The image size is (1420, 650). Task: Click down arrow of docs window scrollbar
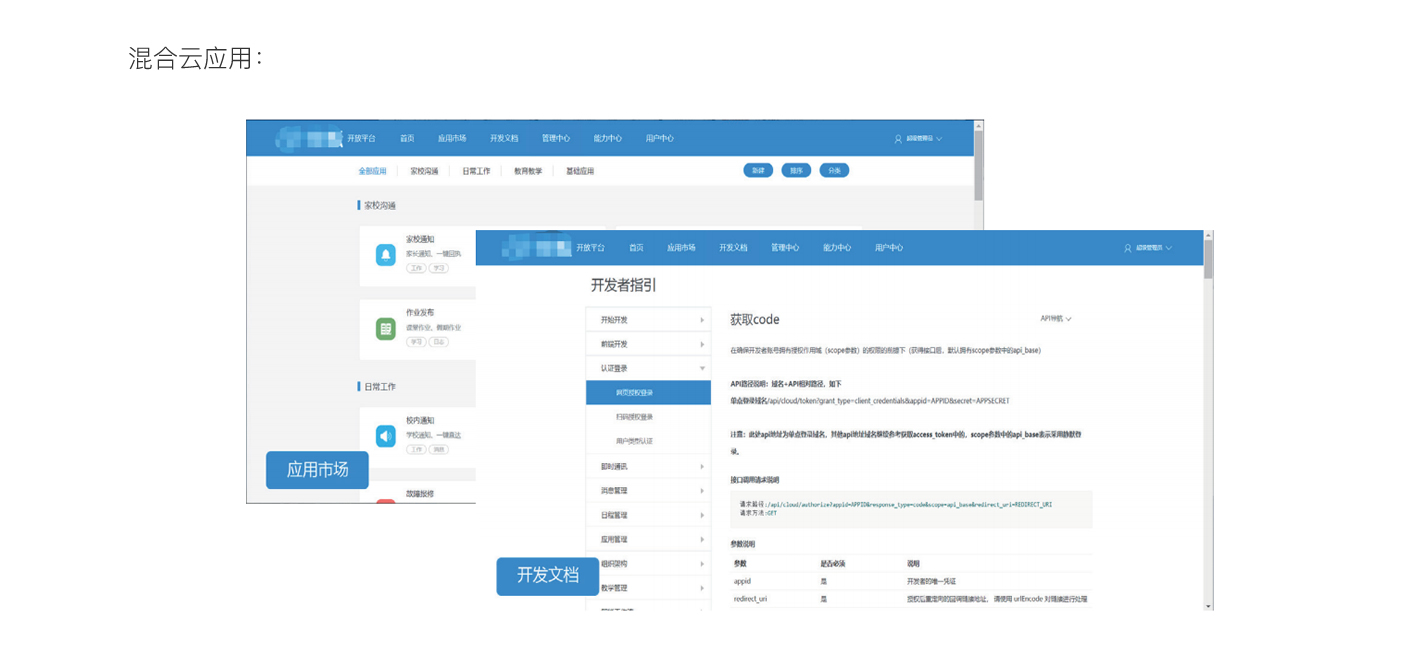[x=1208, y=605]
